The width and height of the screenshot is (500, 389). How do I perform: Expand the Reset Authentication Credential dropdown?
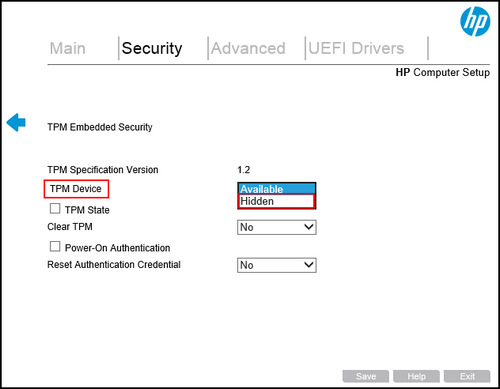tap(277, 265)
